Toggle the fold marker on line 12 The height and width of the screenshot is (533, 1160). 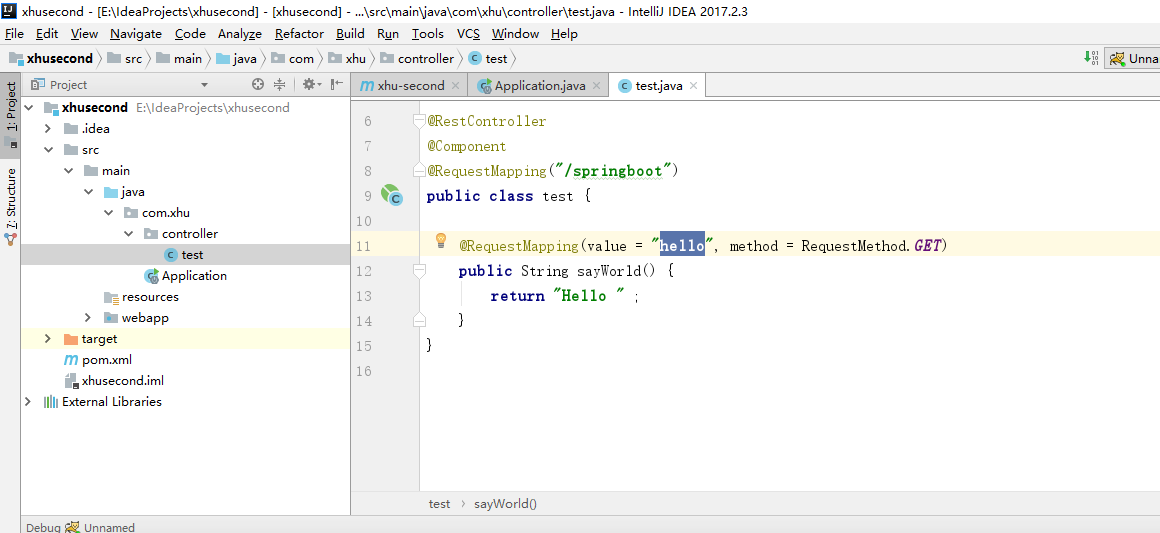[419, 271]
